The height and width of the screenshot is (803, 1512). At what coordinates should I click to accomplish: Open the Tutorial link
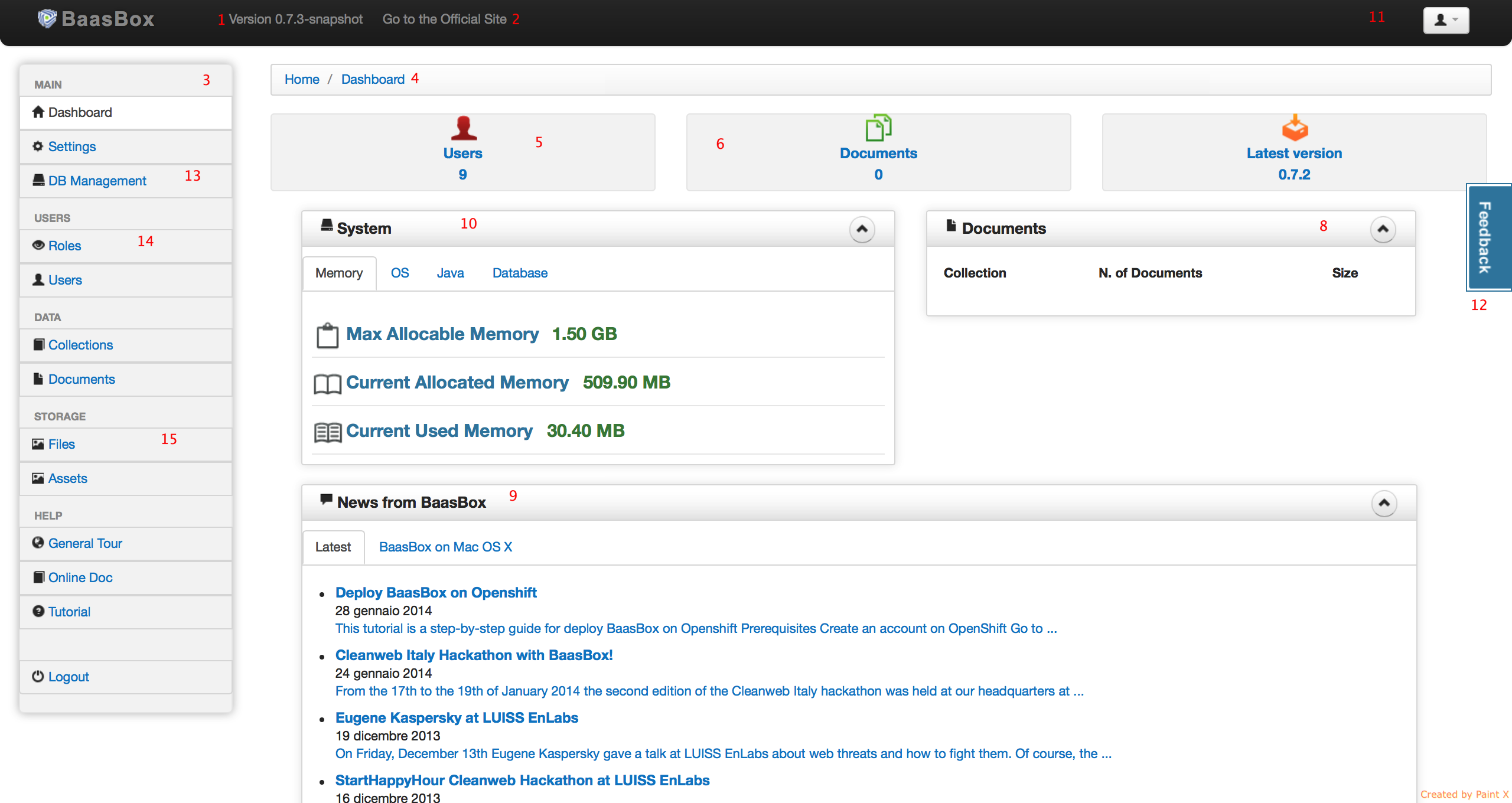pos(125,612)
